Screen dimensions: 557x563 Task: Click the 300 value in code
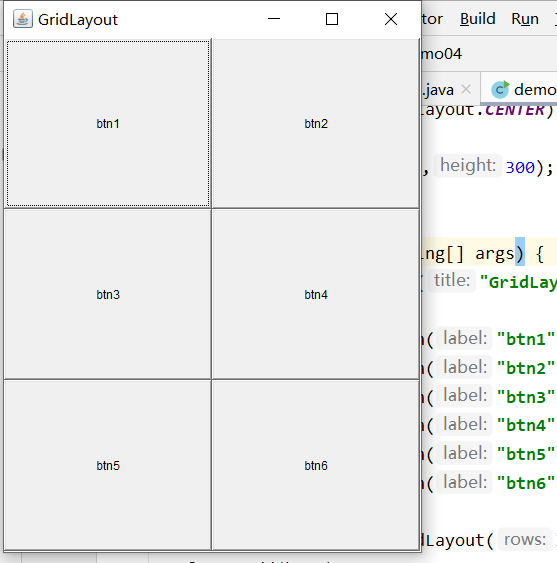coord(520,167)
